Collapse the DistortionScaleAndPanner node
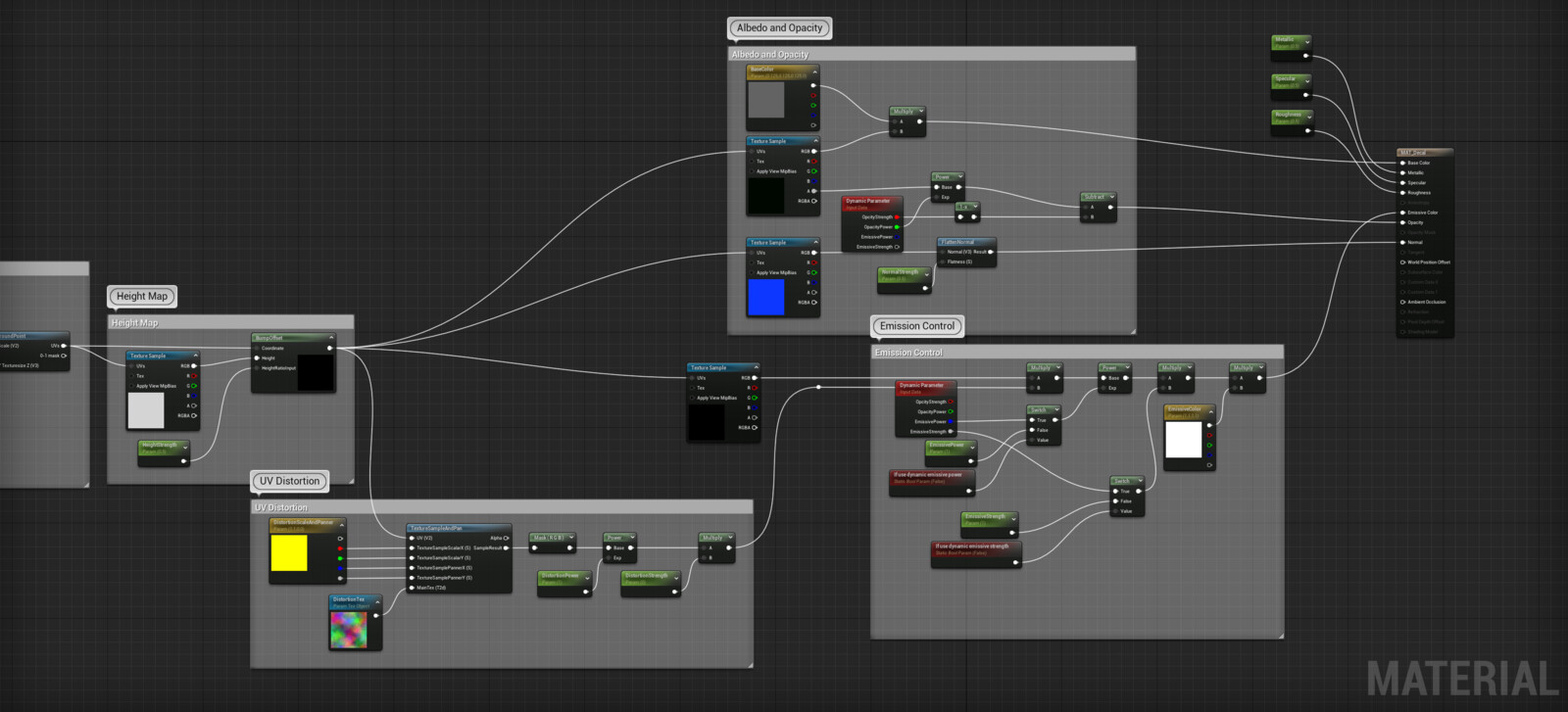 pos(341,524)
